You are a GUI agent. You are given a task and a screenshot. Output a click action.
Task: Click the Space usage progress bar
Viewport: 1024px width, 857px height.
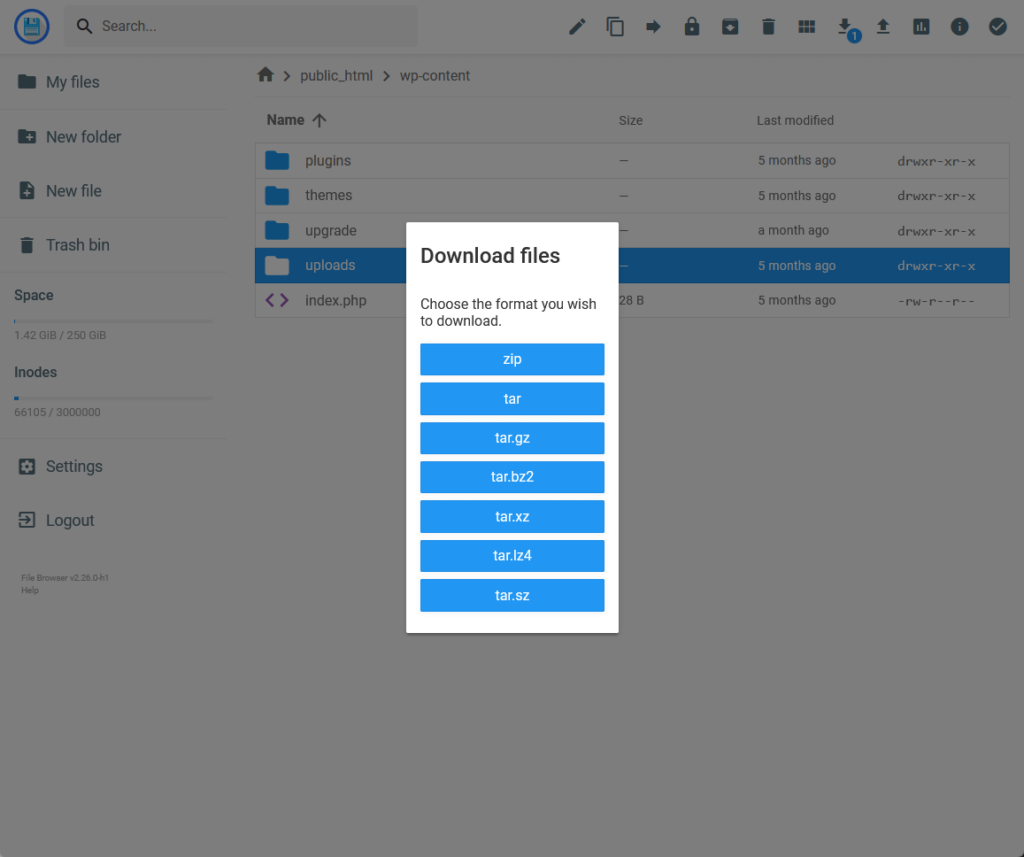point(113,321)
